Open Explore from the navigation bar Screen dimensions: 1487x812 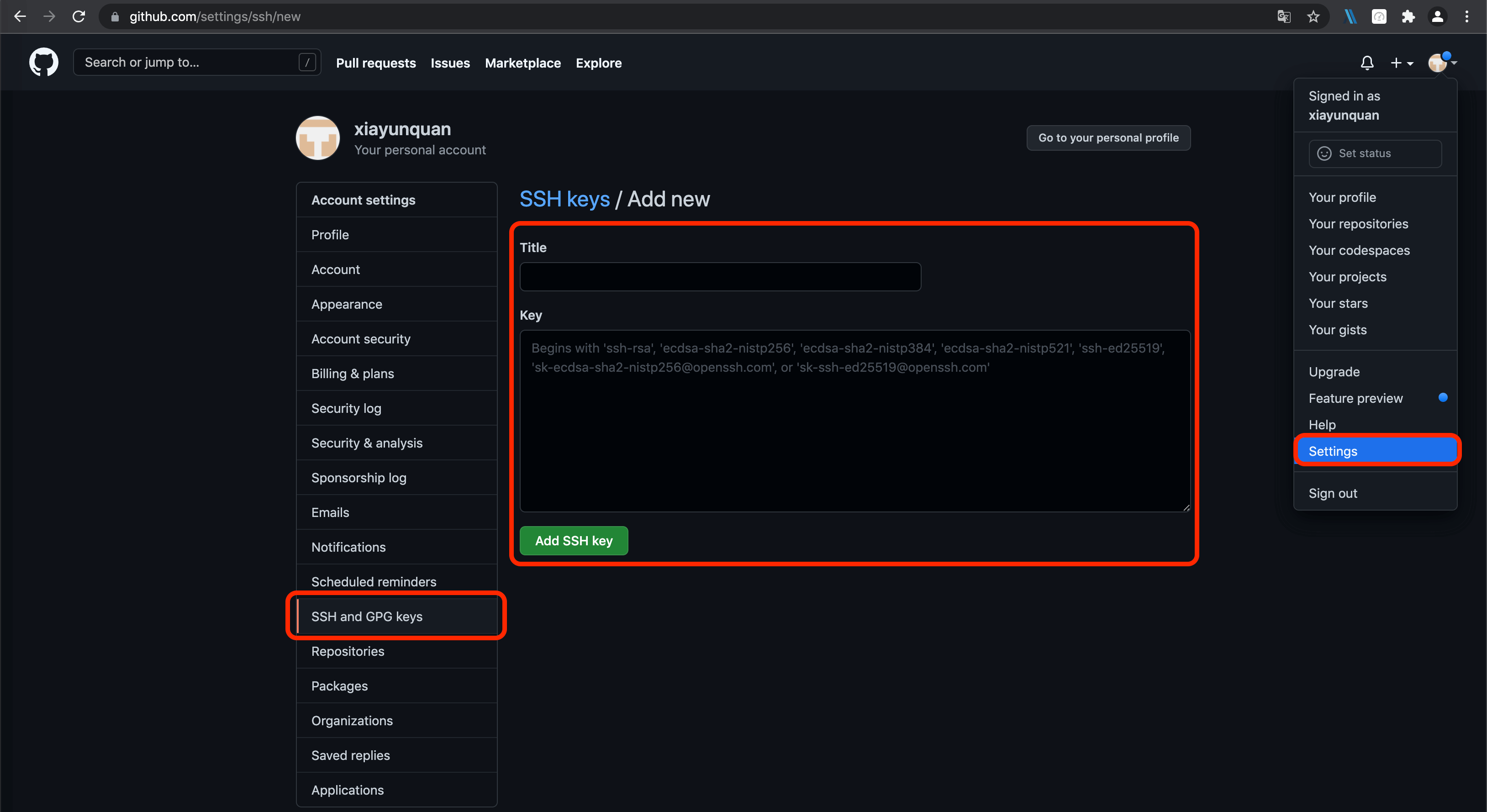pos(599,63)
